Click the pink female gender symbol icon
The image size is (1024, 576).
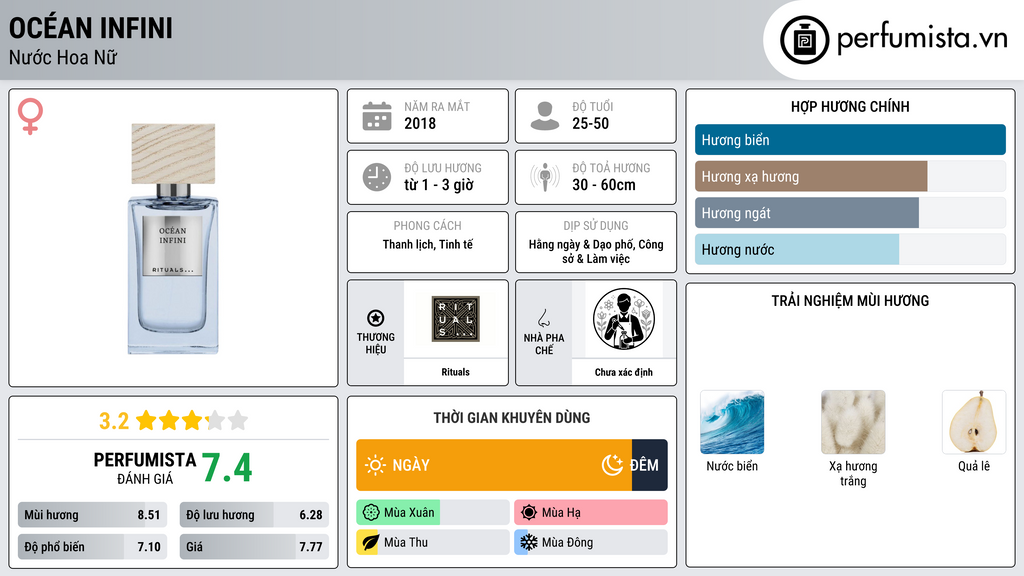click(x=30, y=116)
